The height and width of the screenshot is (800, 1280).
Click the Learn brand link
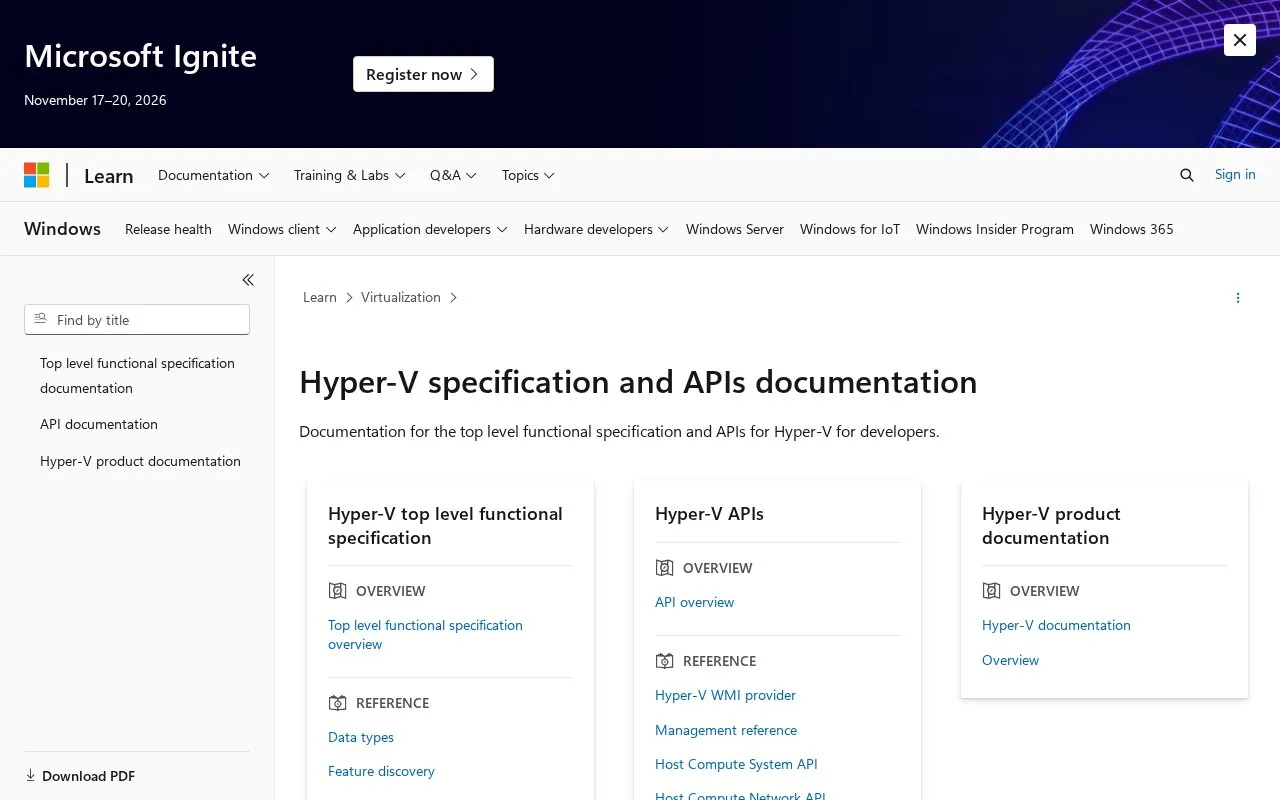pyautogui.click(x=108, y=176)
